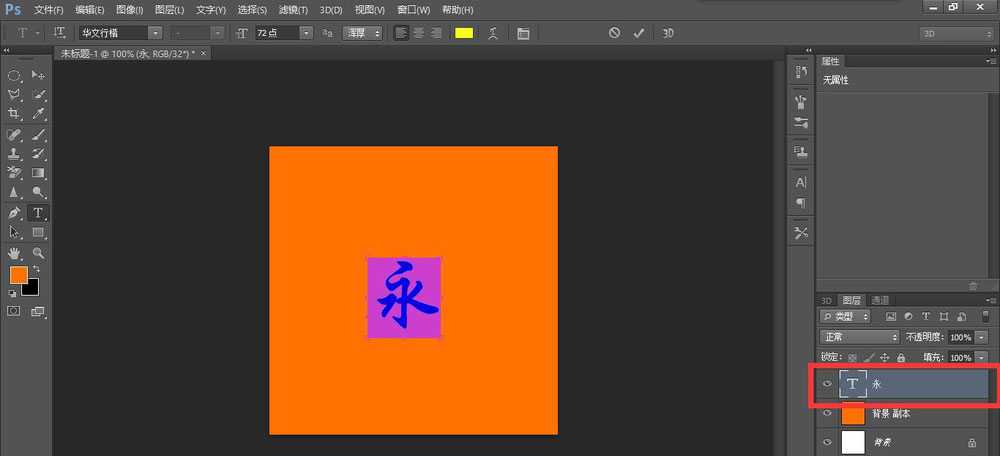Image resolution: width=1000 pixels, height=456 pixels.
Task: Select the Hand tool
Action: coord(15,253)
